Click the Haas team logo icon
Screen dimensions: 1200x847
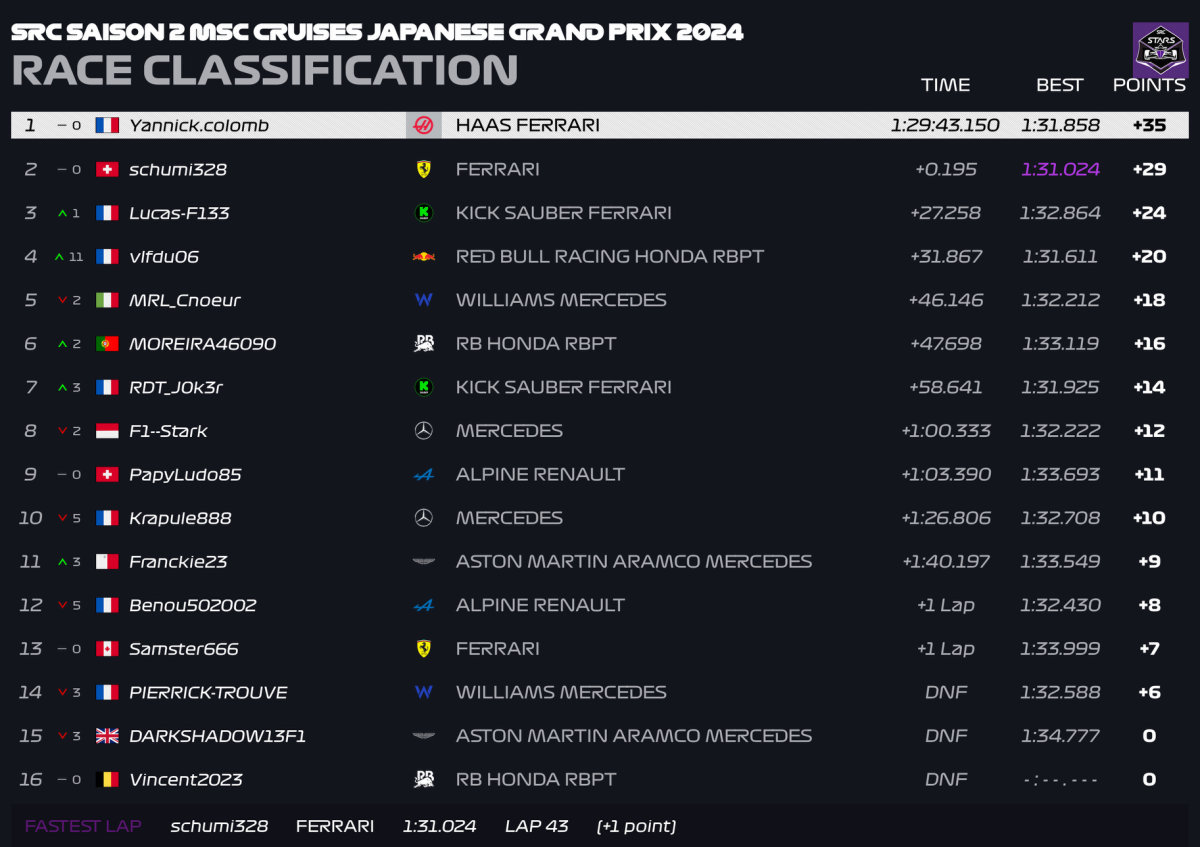tap(423, 125)
